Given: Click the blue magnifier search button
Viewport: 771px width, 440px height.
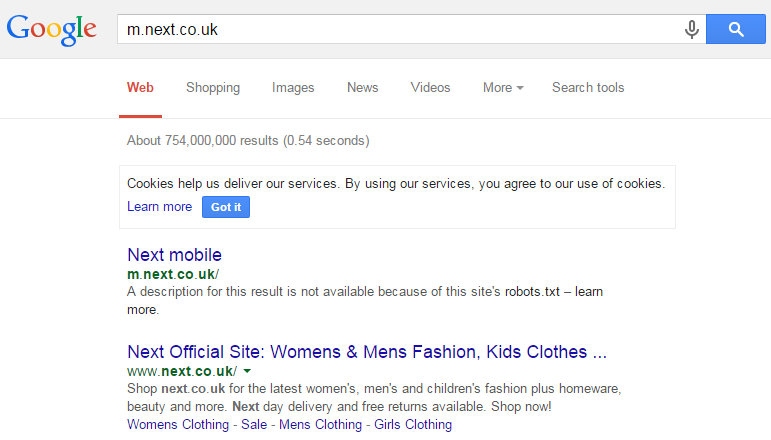Looking at the screenshot, I should click(736, 29).
